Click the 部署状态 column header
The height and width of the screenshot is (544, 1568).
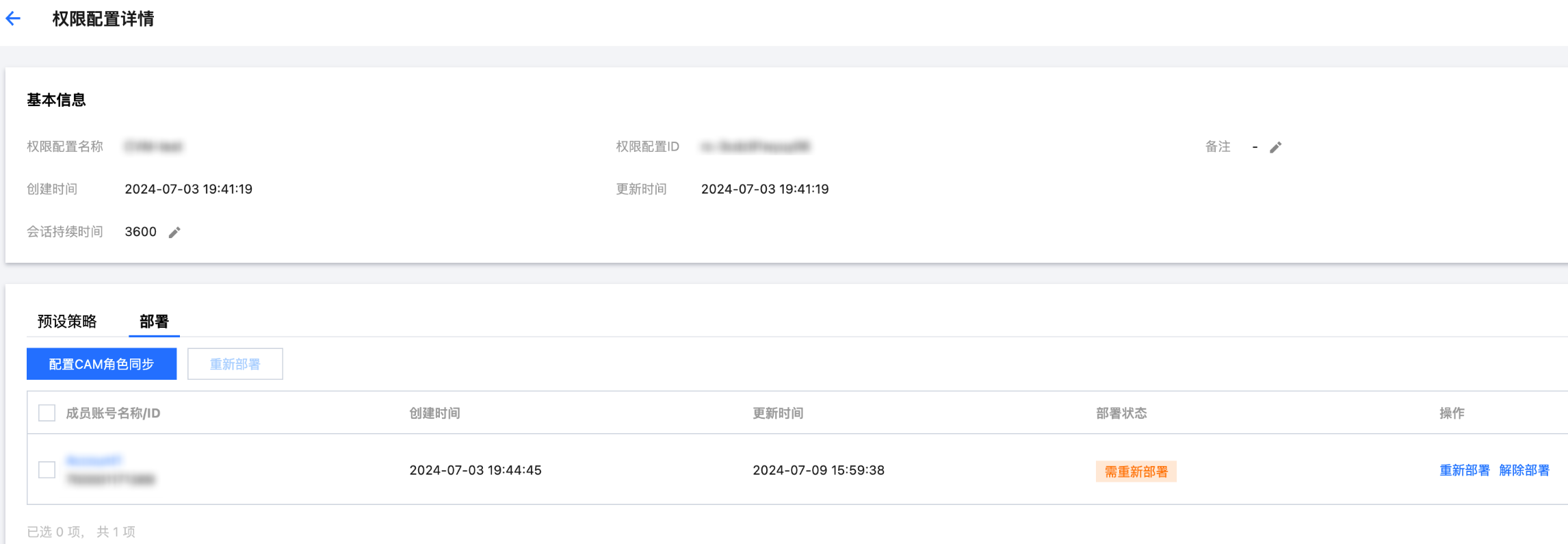1121,413
